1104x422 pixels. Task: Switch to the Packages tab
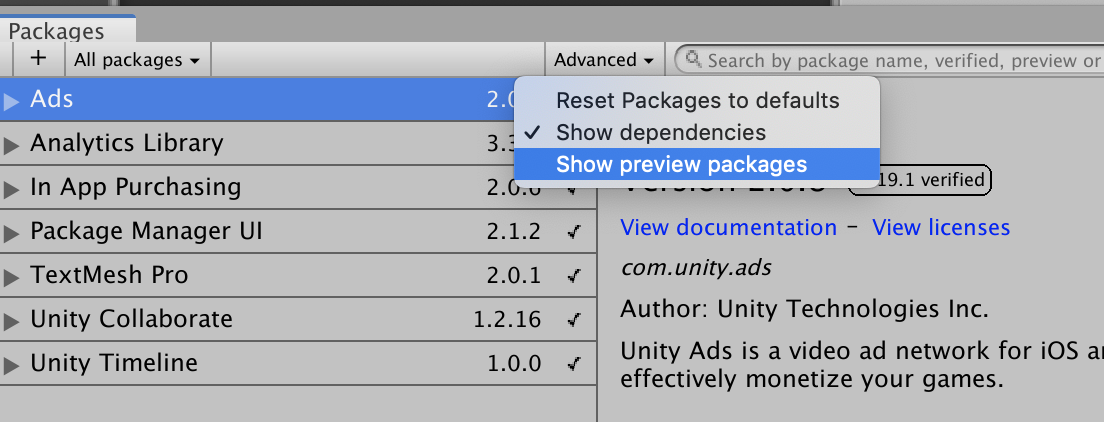pos(56,32)
